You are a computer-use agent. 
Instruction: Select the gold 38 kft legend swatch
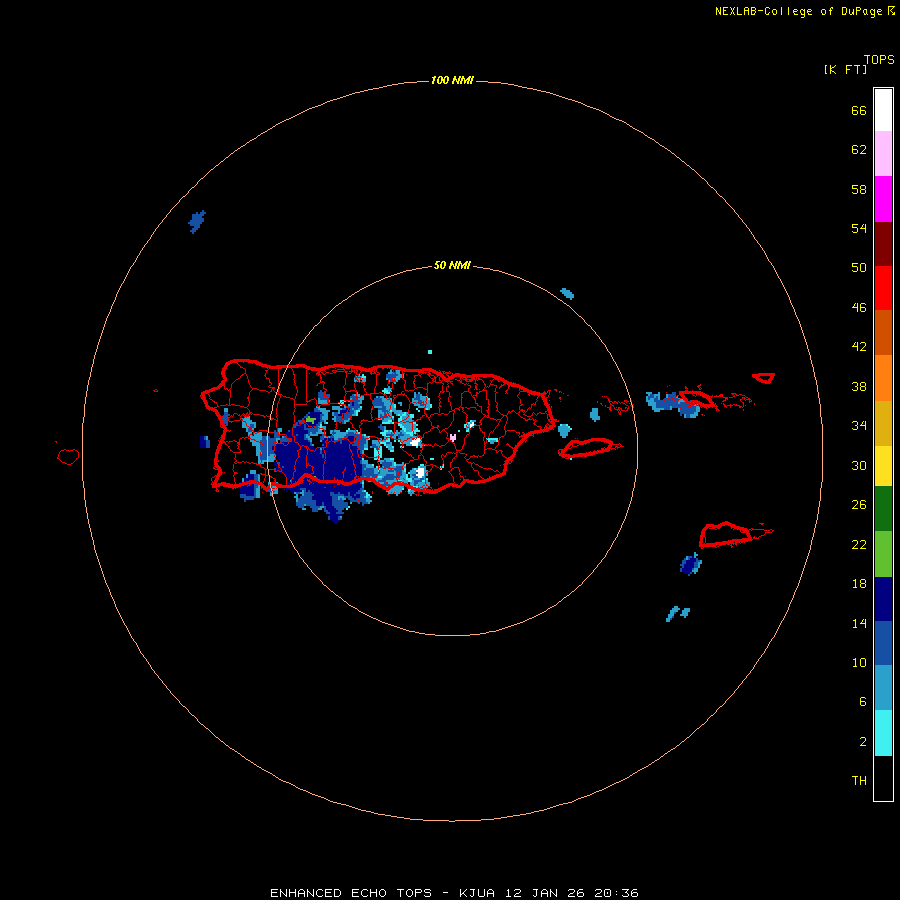[883, 423]
